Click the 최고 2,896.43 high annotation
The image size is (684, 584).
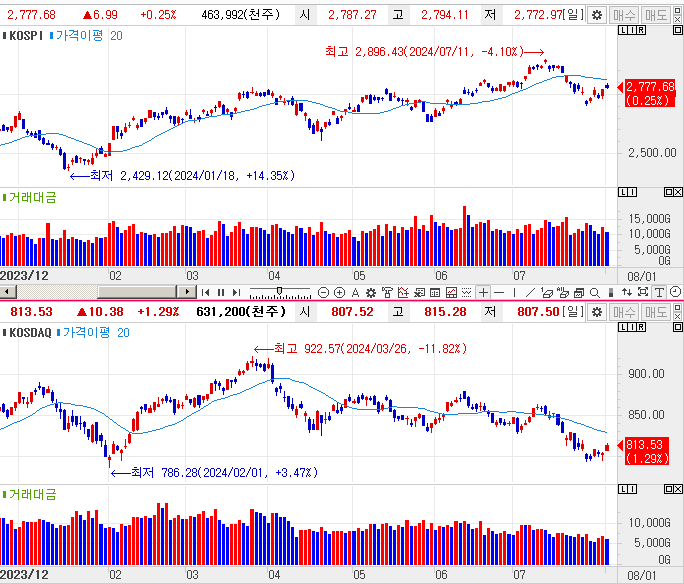click(x=434, y=52)
